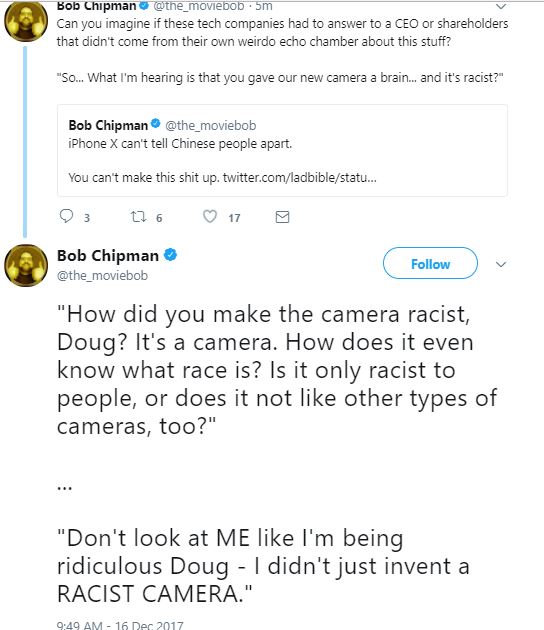Click the Bob Chipman name on the main tweet

click(108, 256)
